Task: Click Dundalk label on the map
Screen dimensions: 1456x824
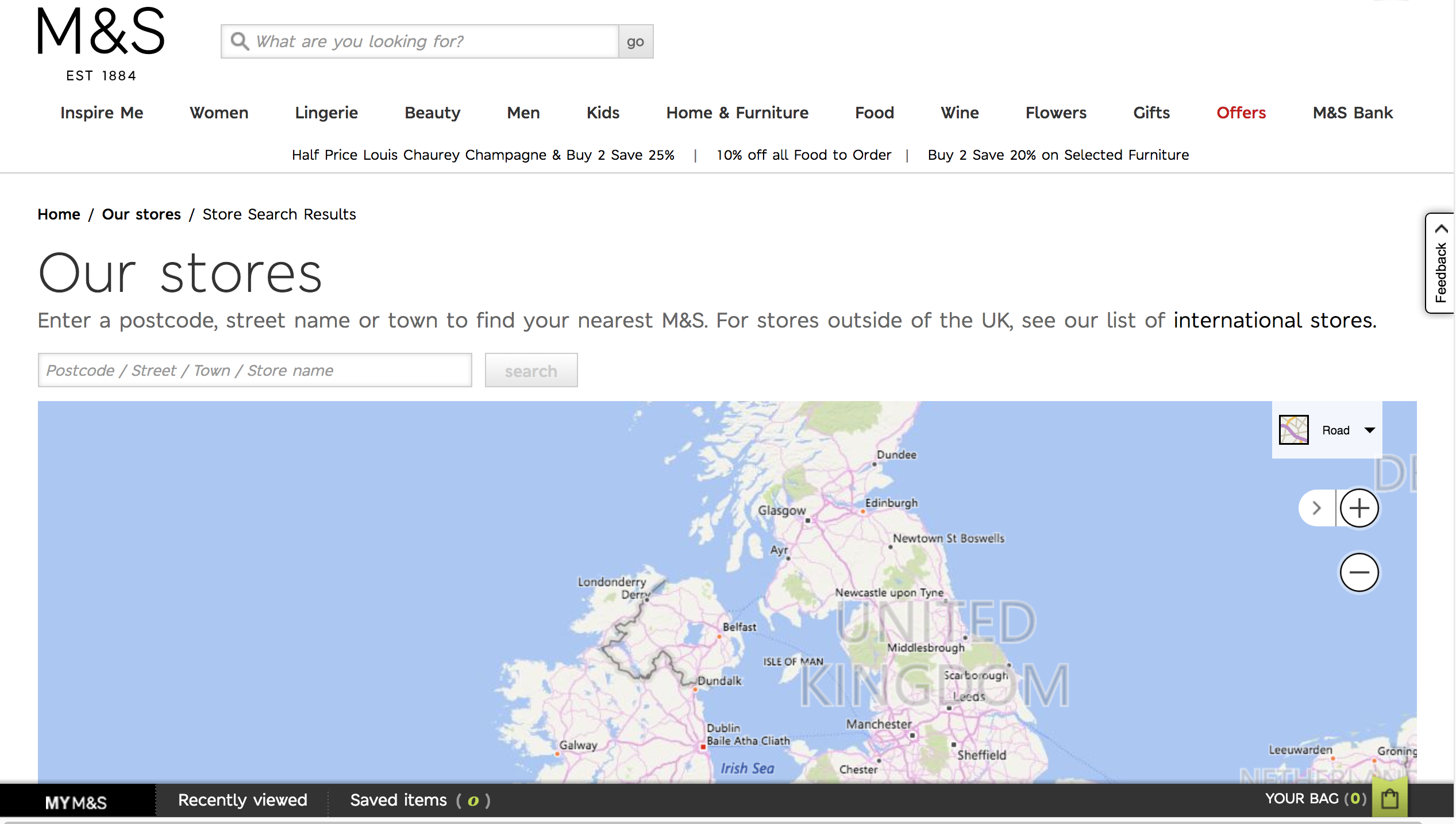Action: point(719,680)
